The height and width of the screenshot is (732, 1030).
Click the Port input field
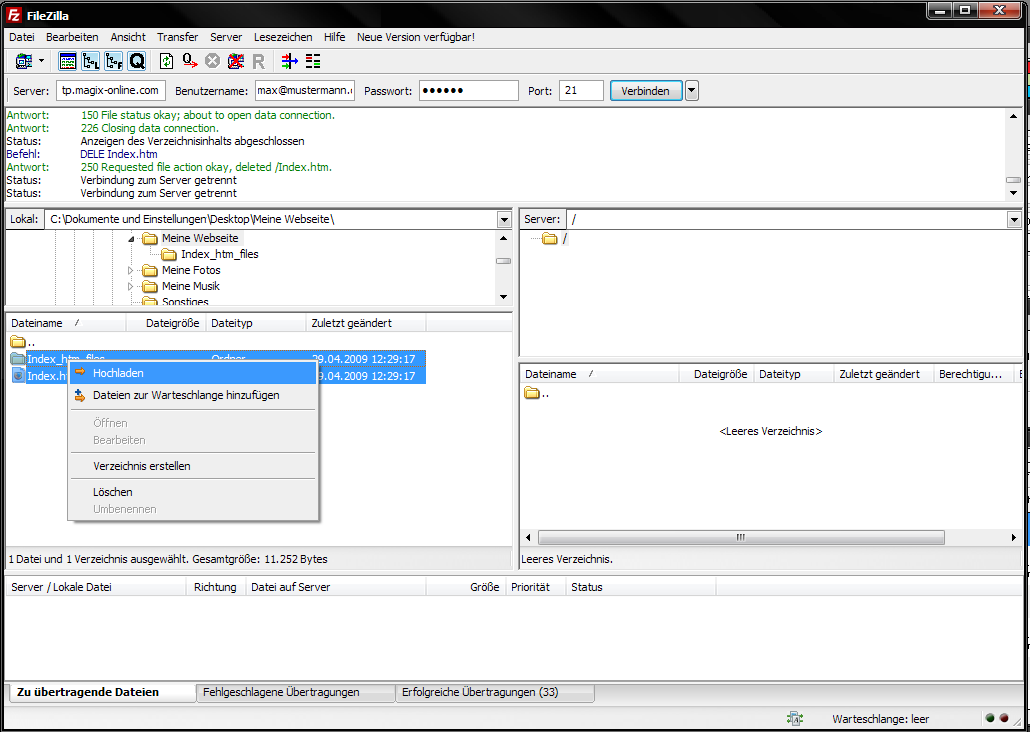581,91
